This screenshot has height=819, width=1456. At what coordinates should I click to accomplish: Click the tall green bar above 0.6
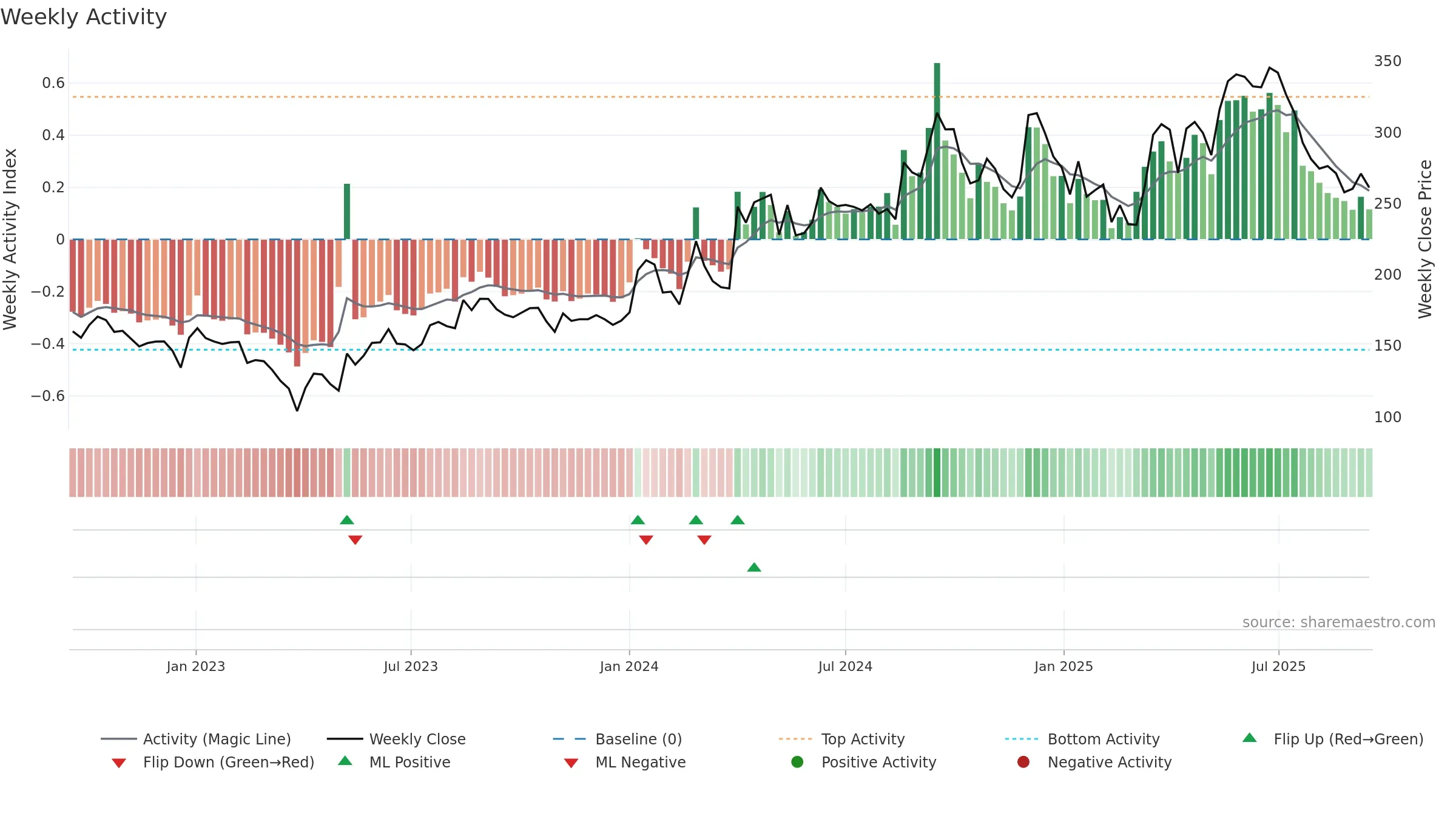coord(937,151)
